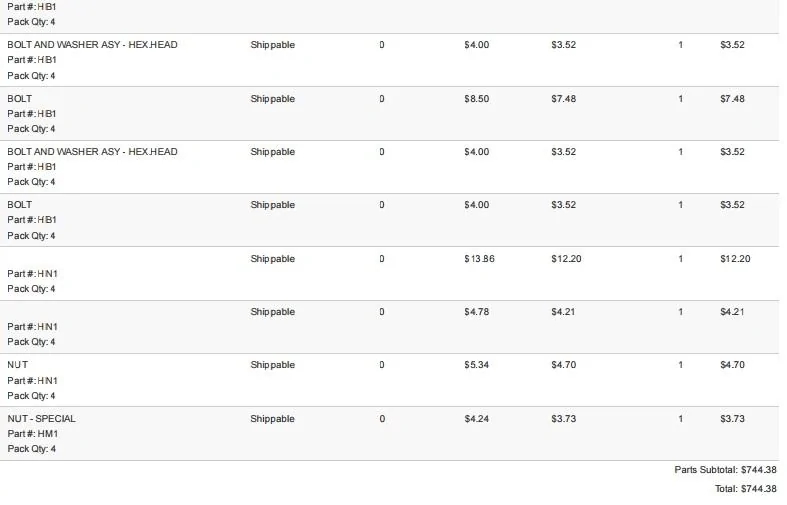Click quantity 1 in the $13.86 row
The height and width of the screenshot is (505, 787).
[681, 259]
